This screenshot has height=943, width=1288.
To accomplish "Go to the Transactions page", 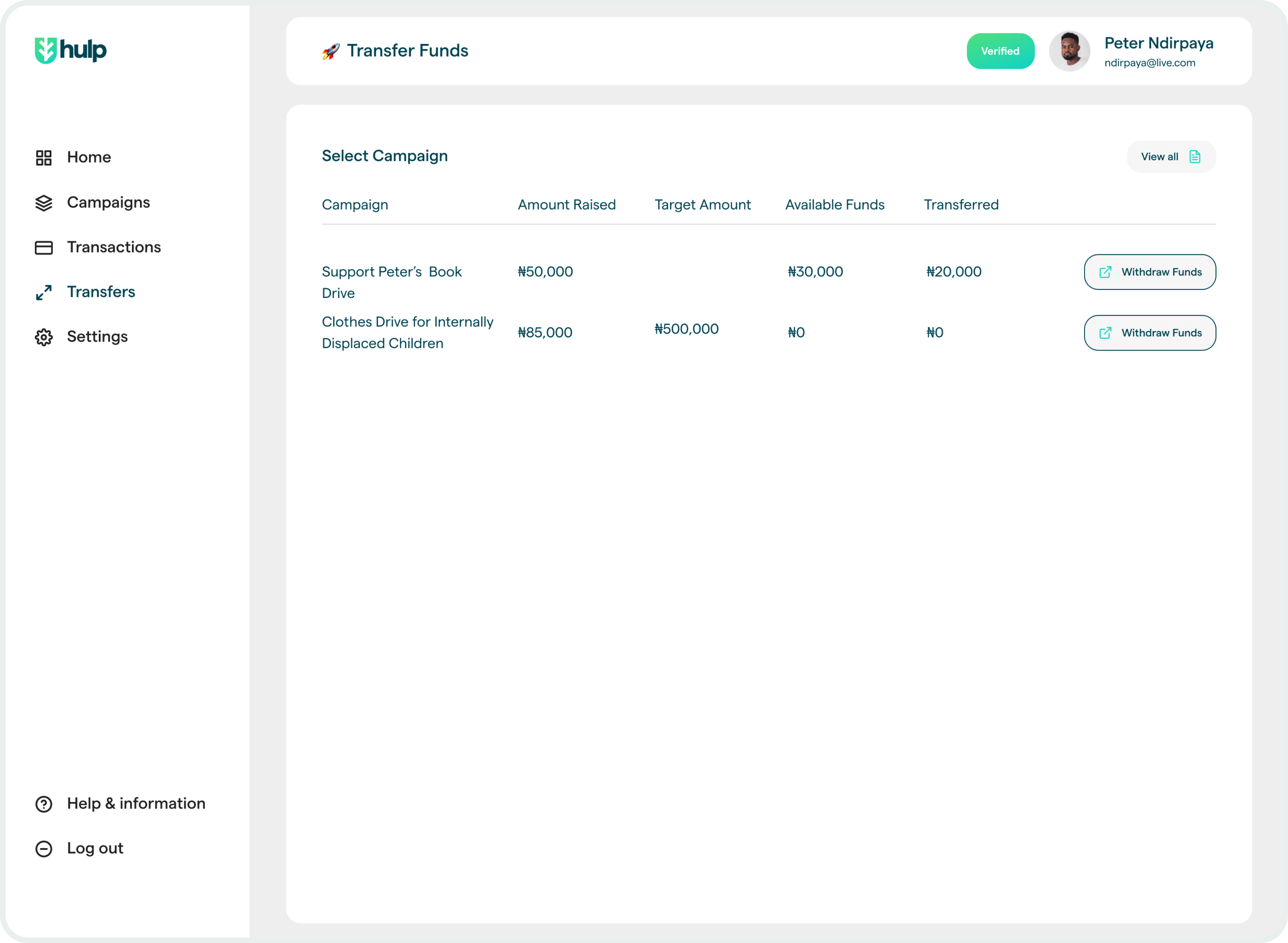I will point(114,247).
